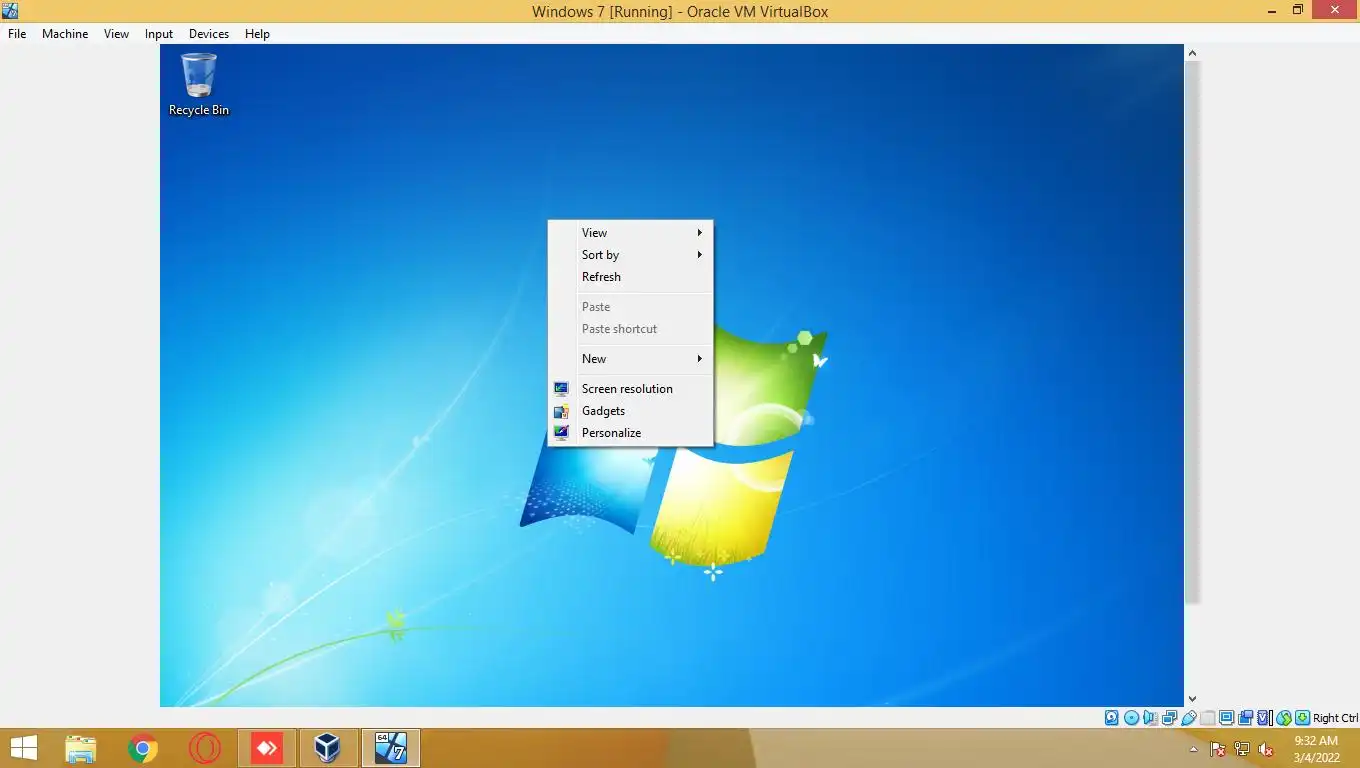Open Personalize from the context menu

tap(630, 432)
